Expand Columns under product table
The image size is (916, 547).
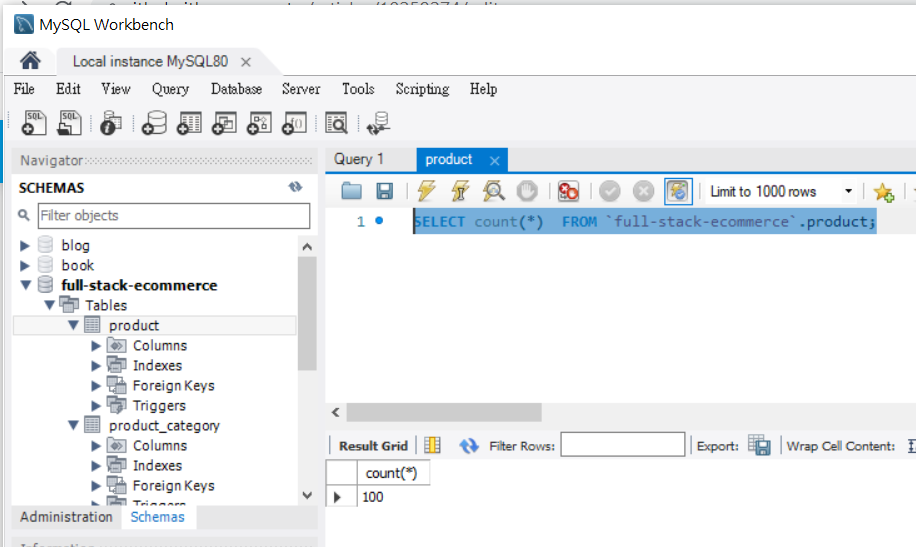tap(96, 345)
